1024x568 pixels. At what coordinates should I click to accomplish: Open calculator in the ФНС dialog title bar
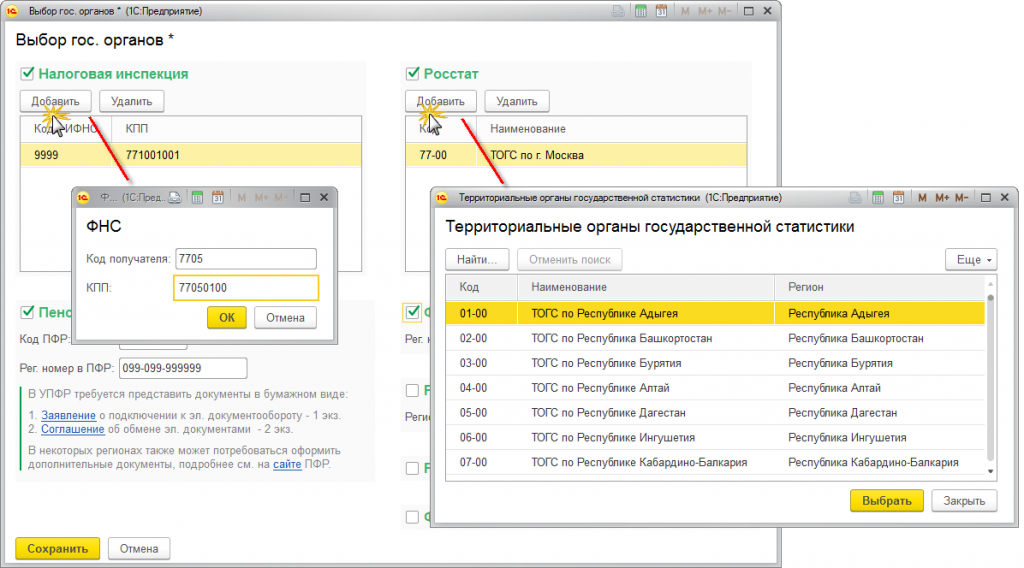(197, 198)
